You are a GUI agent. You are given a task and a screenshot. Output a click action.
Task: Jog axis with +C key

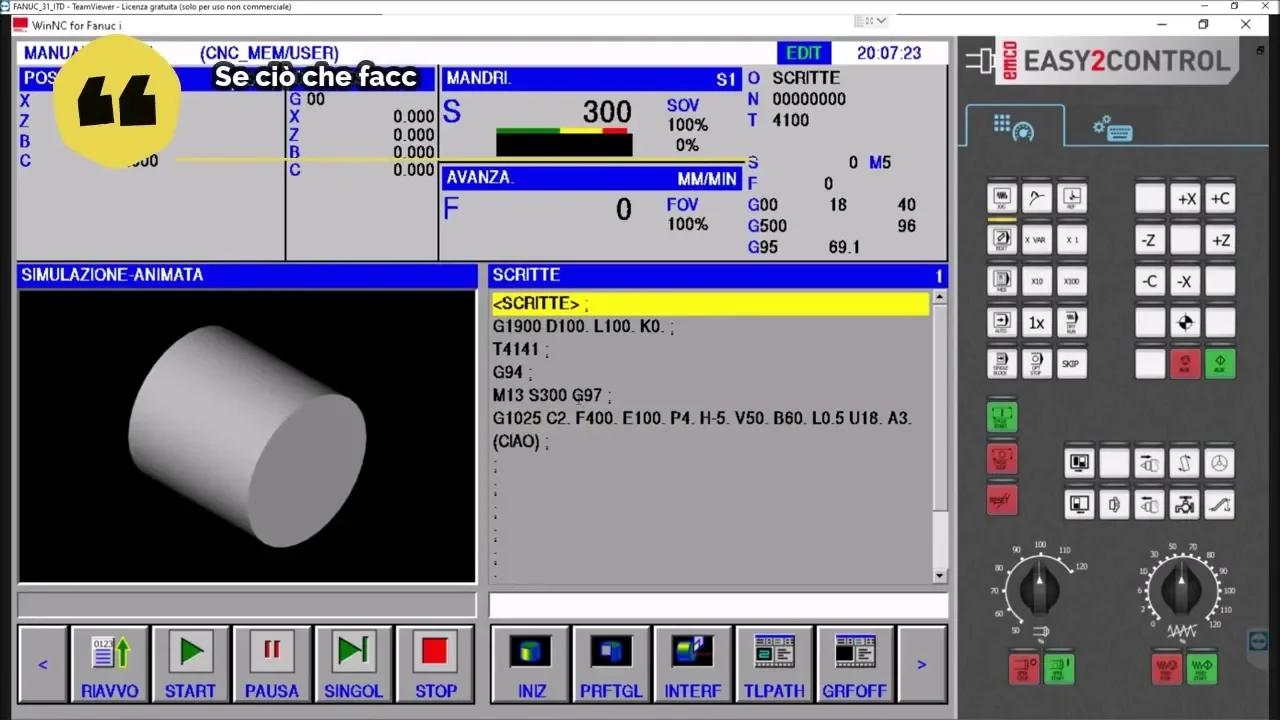1221,198
